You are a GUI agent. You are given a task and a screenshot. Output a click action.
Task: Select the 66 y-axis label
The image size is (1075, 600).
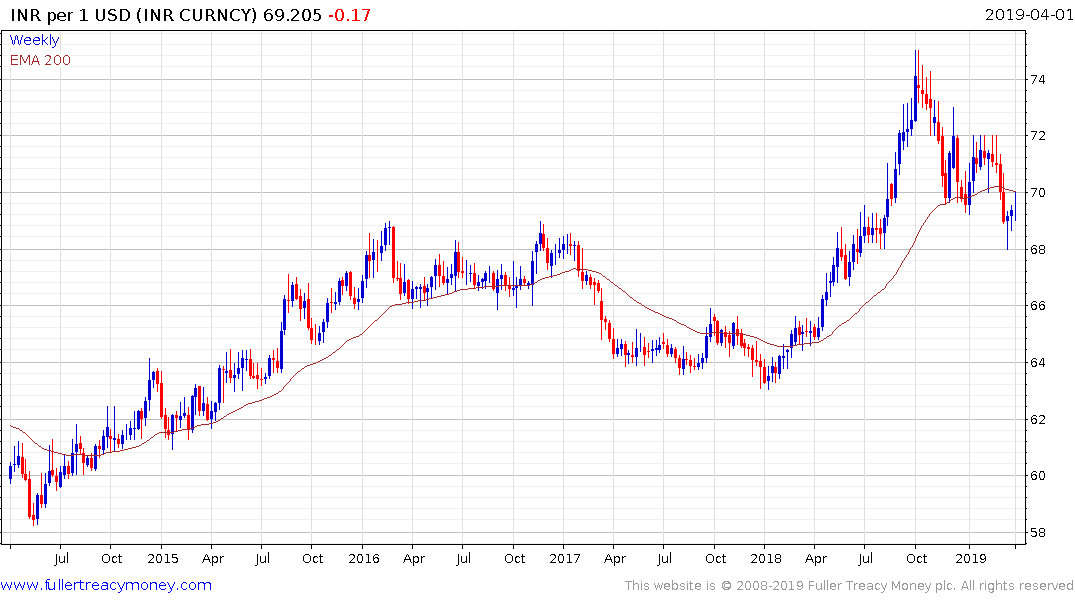1037,306
